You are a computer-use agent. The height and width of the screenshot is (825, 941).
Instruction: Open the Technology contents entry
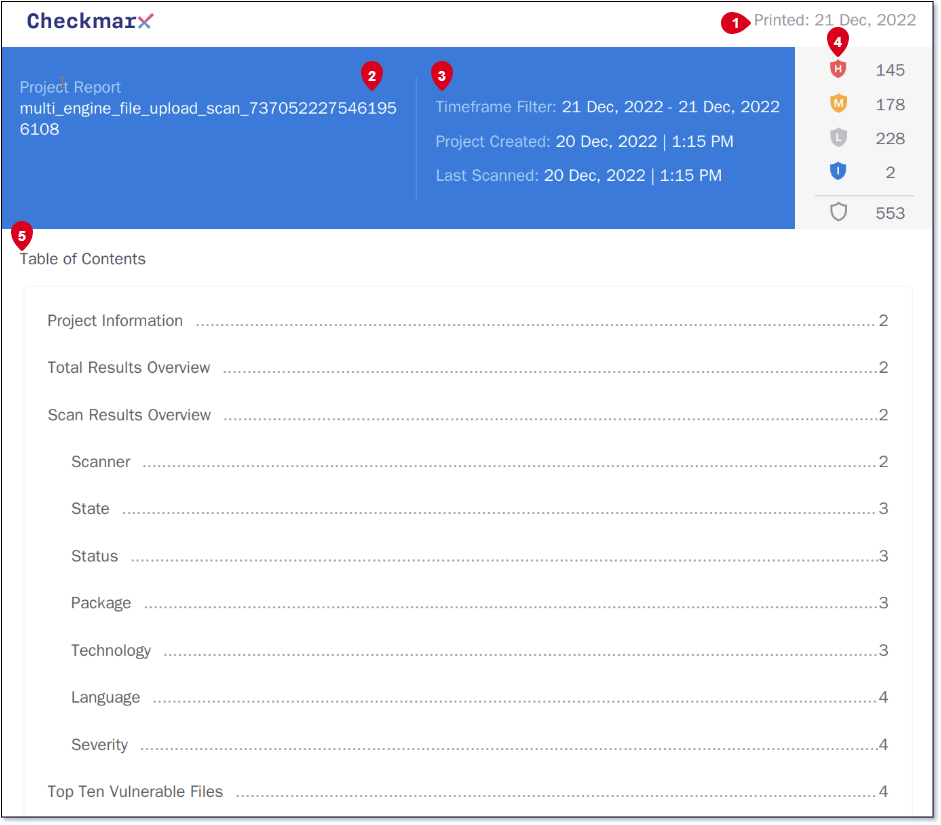pos(480,650)
